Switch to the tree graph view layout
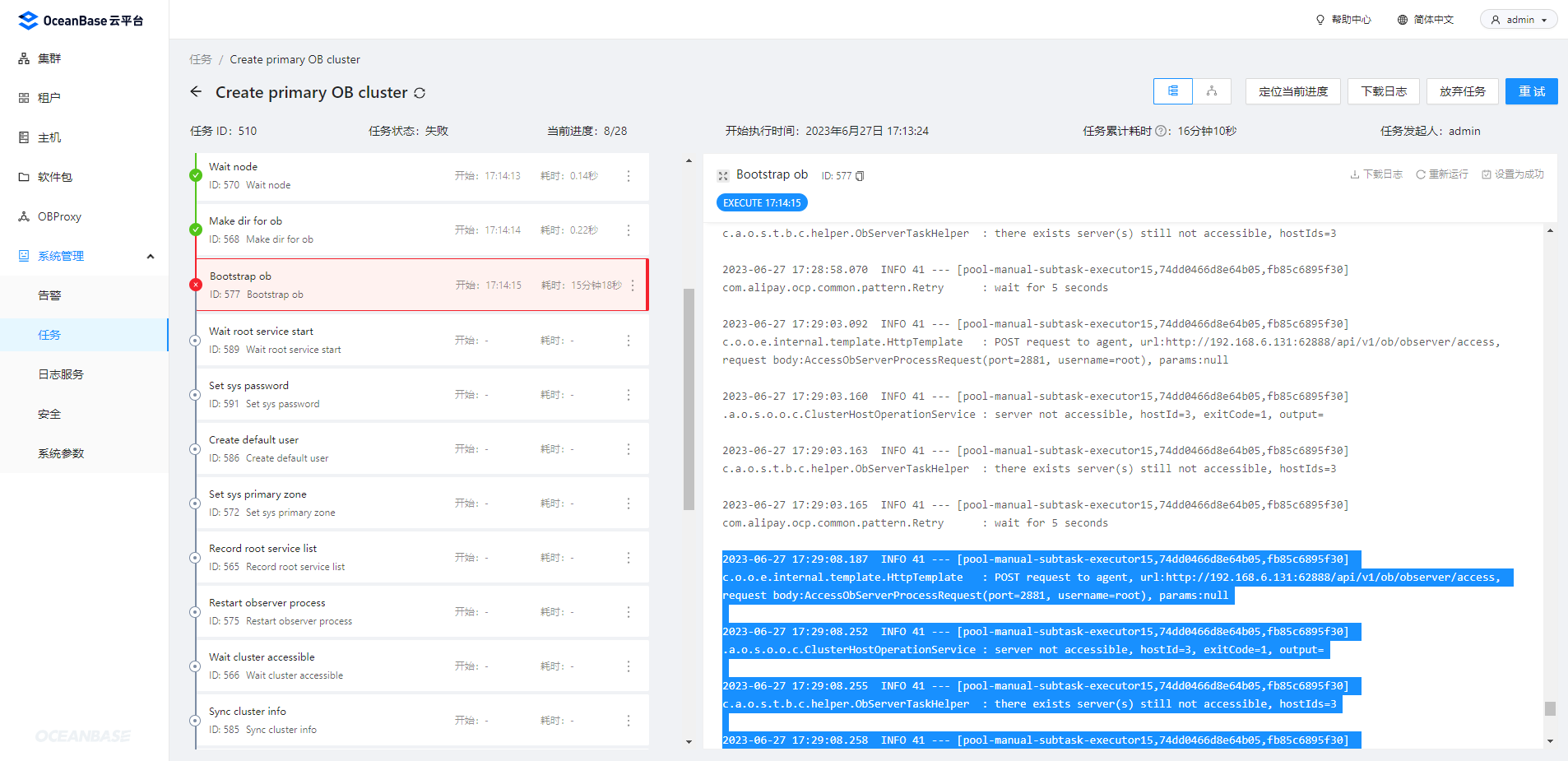Screen dimensions: 1568x761 1212,91
